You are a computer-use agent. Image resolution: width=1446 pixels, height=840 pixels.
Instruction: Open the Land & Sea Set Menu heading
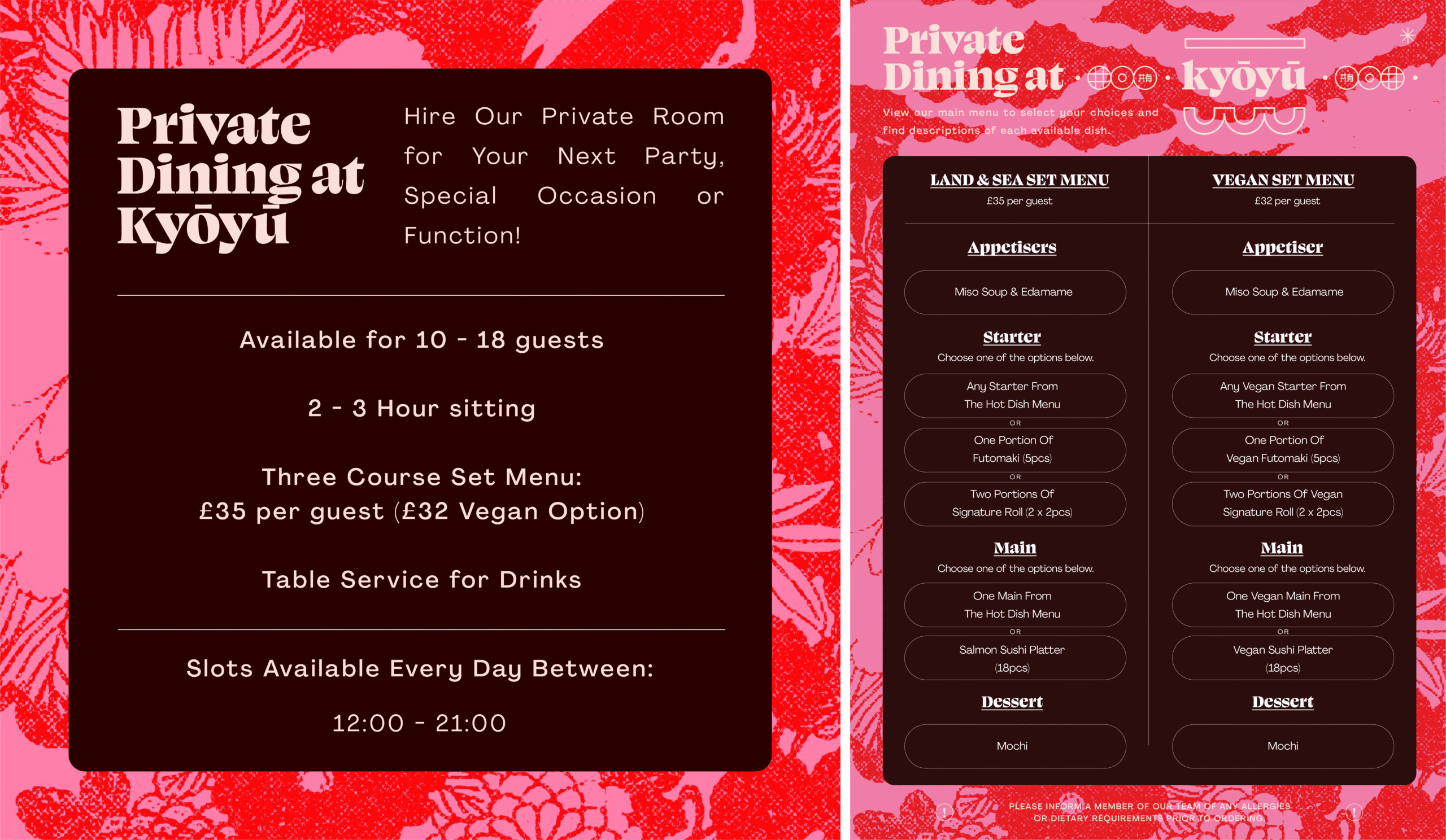(x=1019, y=180)
